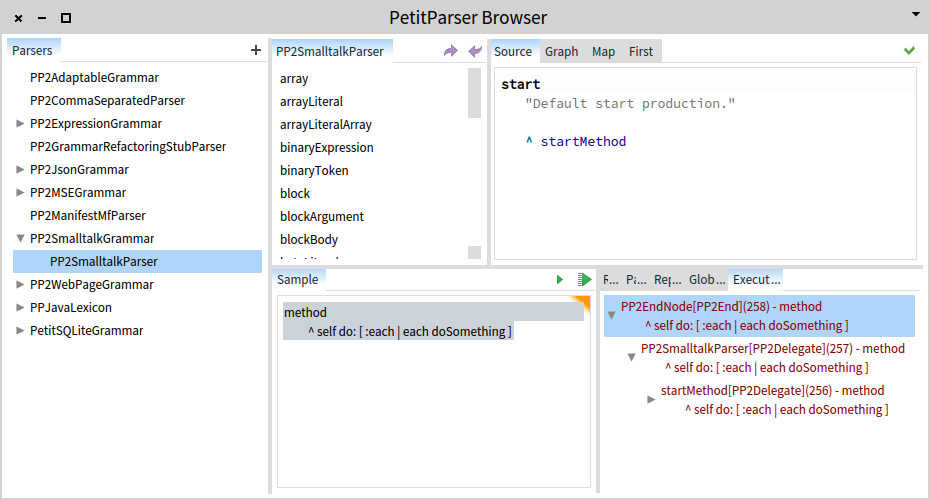Switch to the Map tab
Image resolution: width=930 pixels, height=500 pixels.
coord(603,52)
